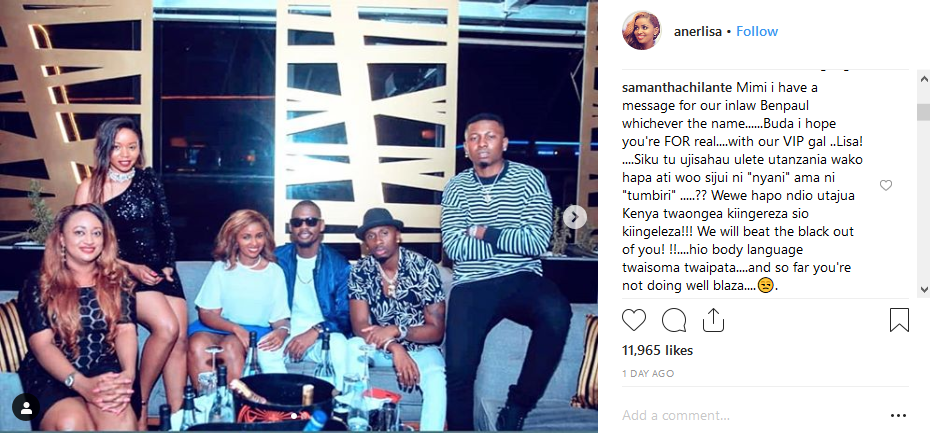Image resolution: width=930 pixels, height=433 pixels.
Task: Click the comments scrollbar thumb
Action: tap(923, 112)
